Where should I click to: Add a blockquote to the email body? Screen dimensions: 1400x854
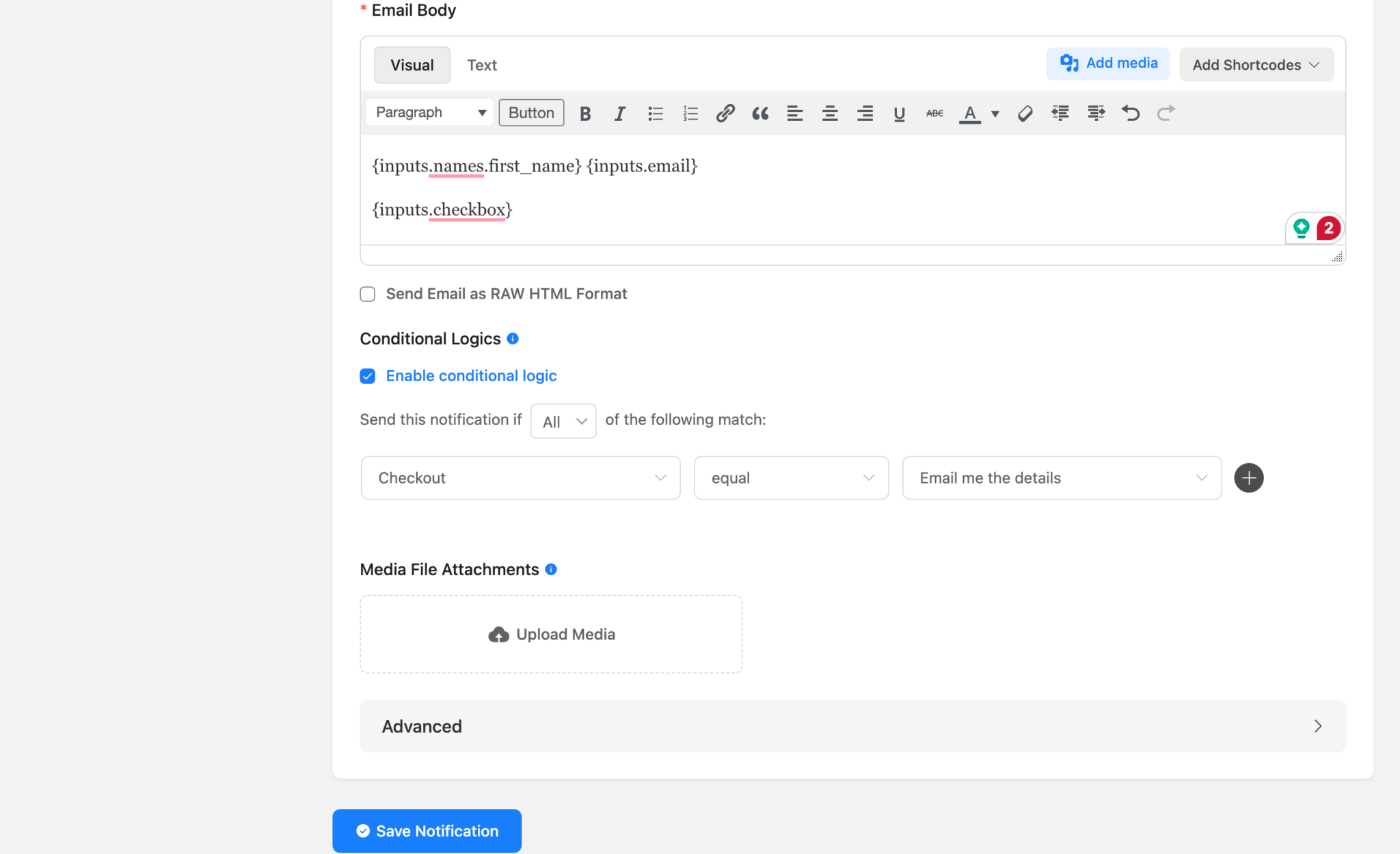(759, 113)
